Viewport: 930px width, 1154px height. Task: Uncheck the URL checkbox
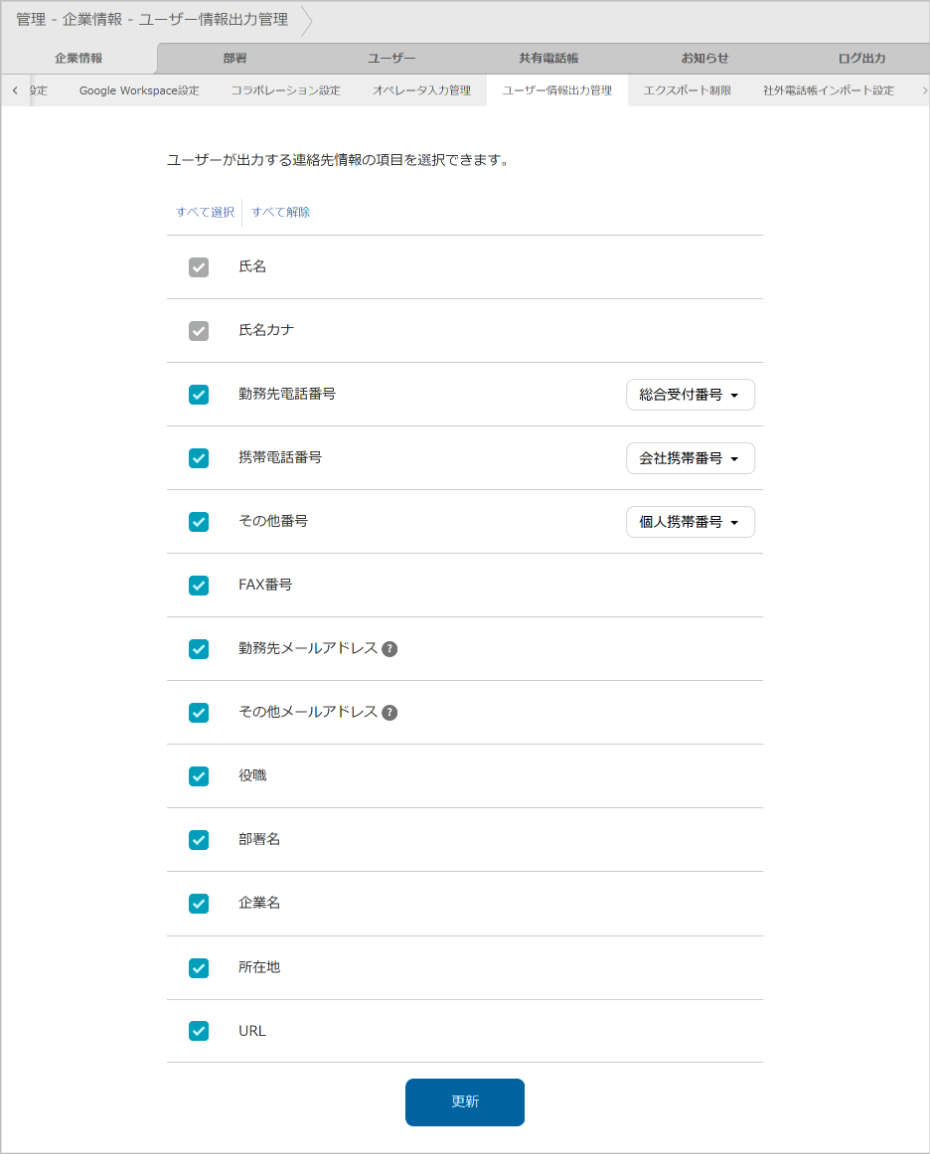coord(198,1031)
